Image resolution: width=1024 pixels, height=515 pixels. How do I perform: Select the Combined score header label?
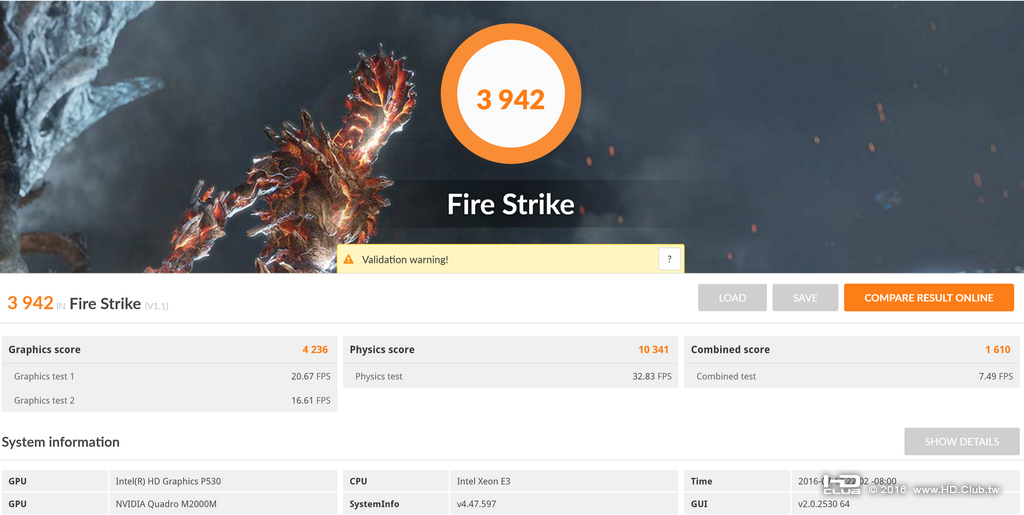click(x=730, y=350)
